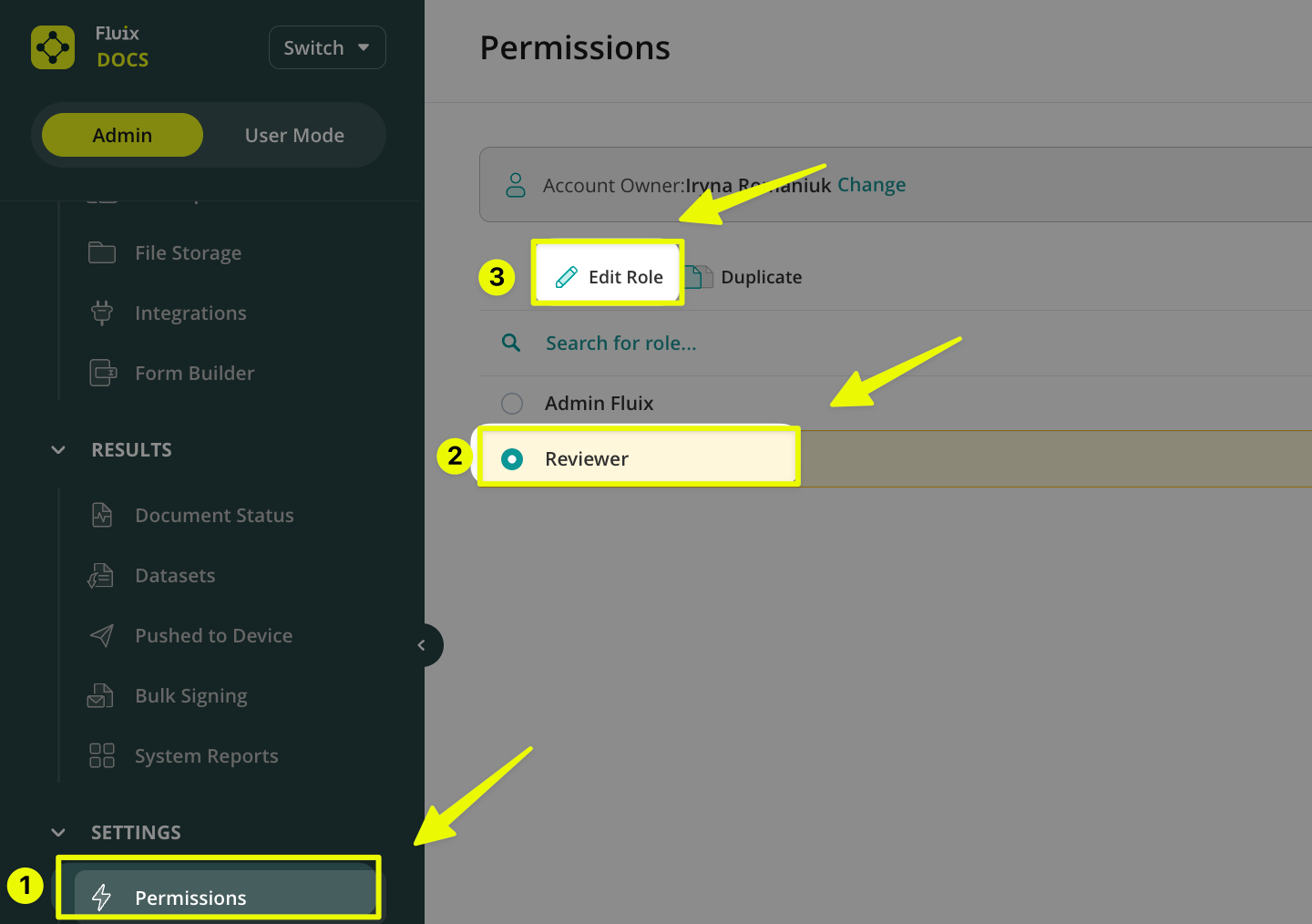This screenshot has height=924, width=1312.
Task: Click the Fluix Docs logo icon
Action: click(53, 47)
